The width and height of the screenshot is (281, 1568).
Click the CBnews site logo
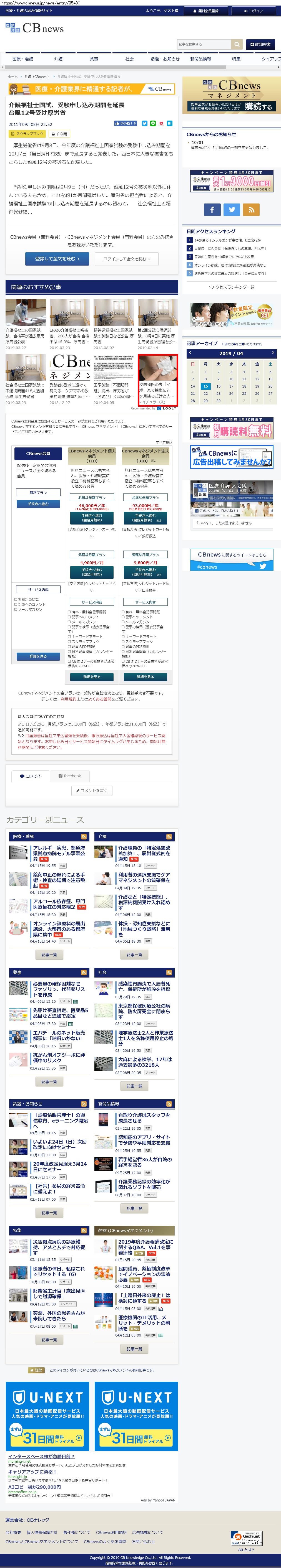[x=35, y=28]
